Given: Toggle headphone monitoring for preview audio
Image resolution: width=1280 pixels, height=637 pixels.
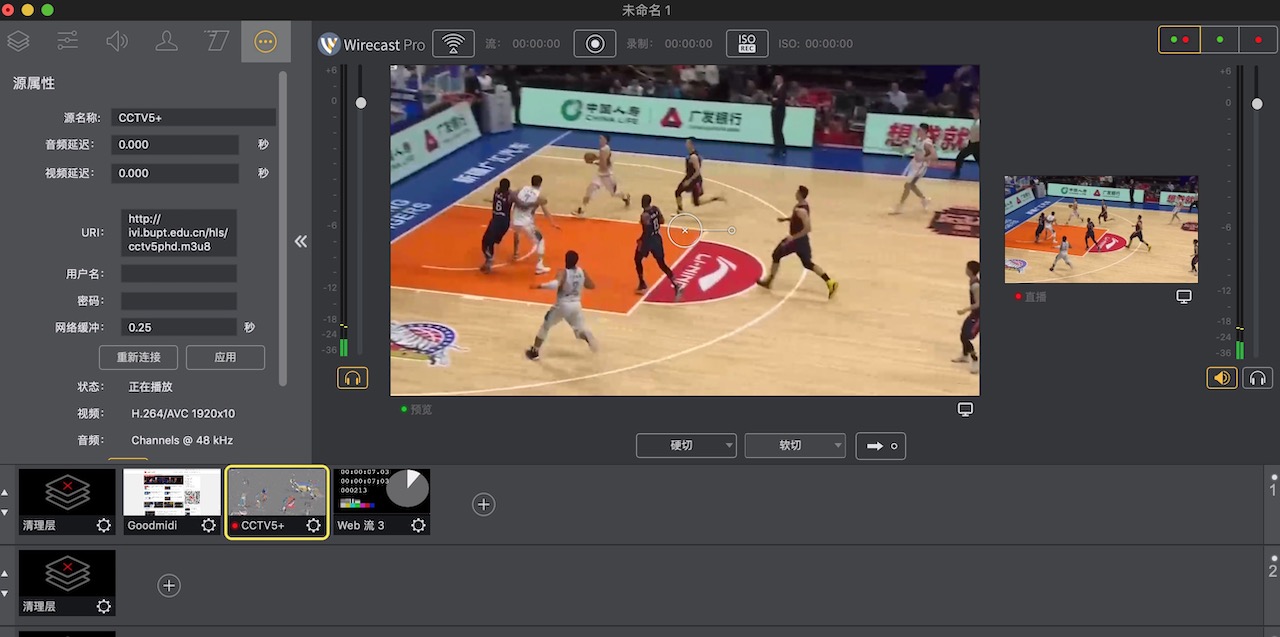Looking at the screenshot, I should (x=352, y=378).
